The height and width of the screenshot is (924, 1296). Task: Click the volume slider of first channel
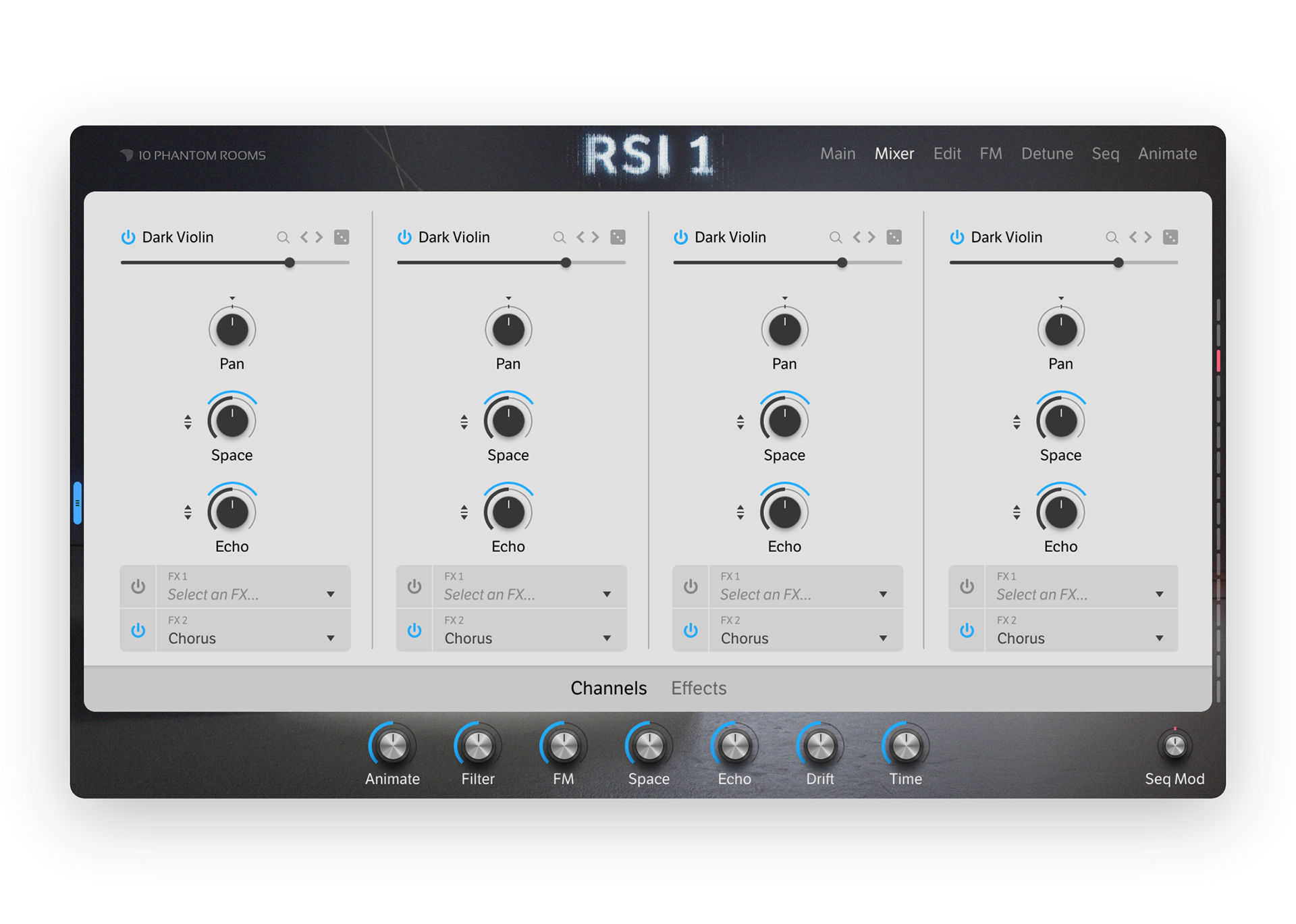(235, 263)
